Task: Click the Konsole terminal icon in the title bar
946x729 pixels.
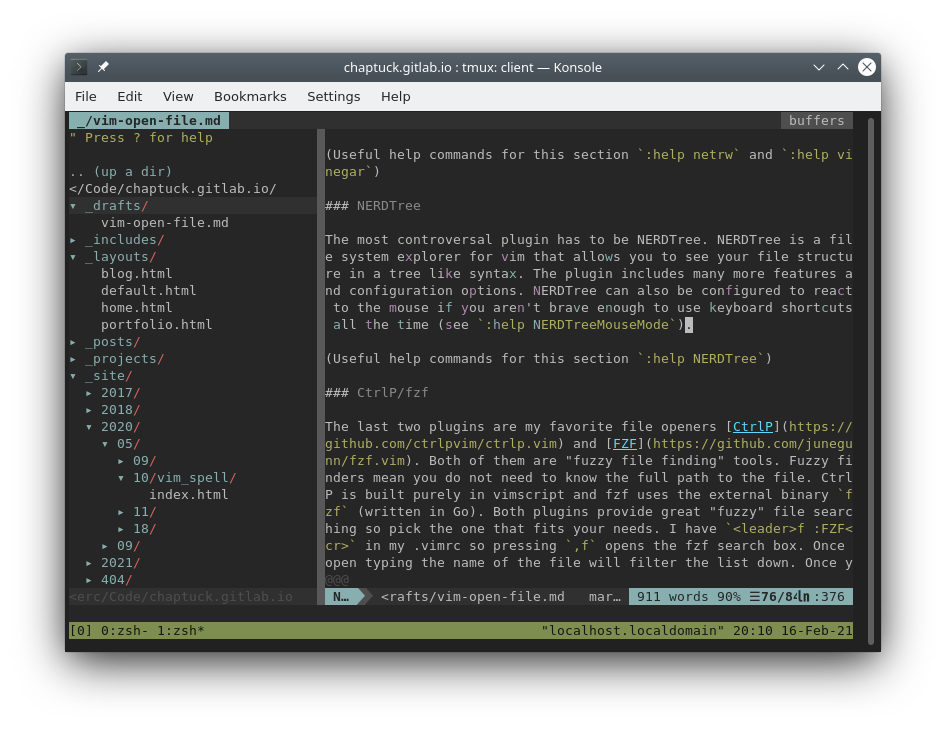Action: (78, 67)
